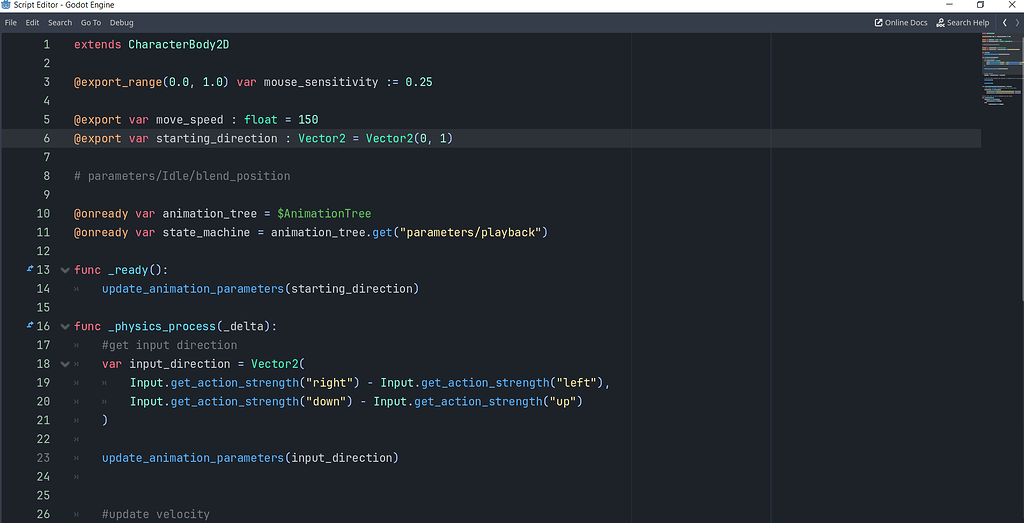Click the '#get input direction' comment

[x=169, y=345]
